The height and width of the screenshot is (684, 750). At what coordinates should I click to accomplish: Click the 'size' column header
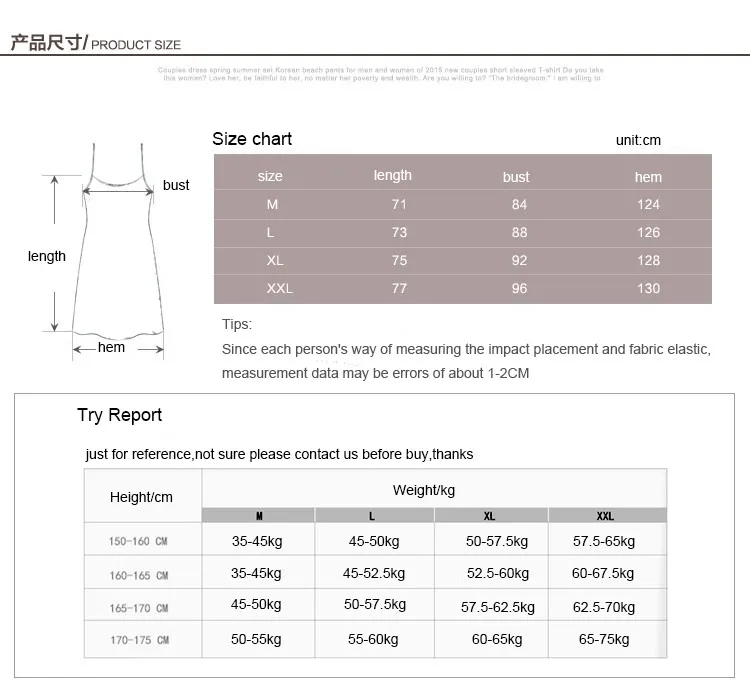point(270,176)
